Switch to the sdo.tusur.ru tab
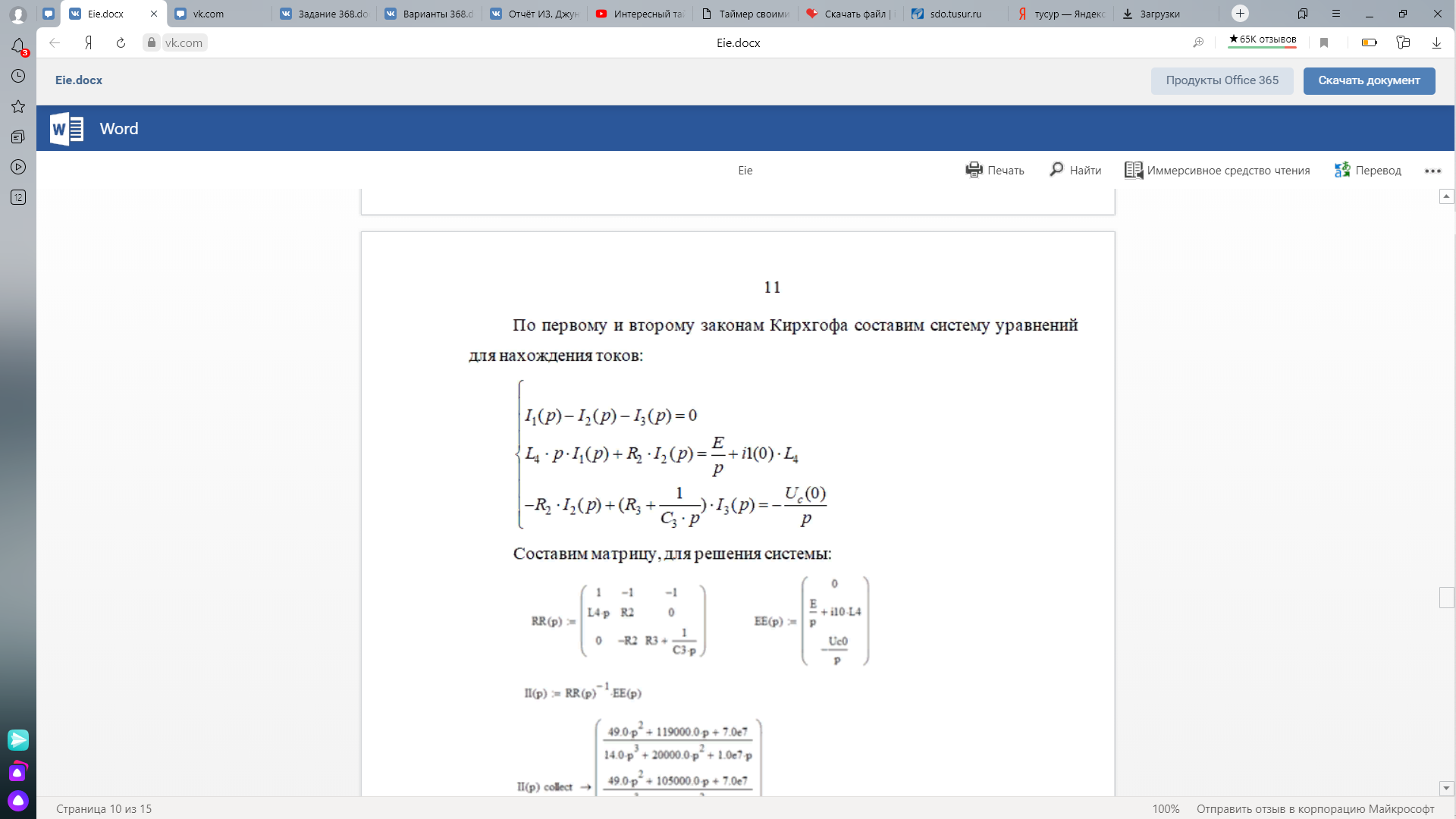1456x819 pixels. click(955, 14)
